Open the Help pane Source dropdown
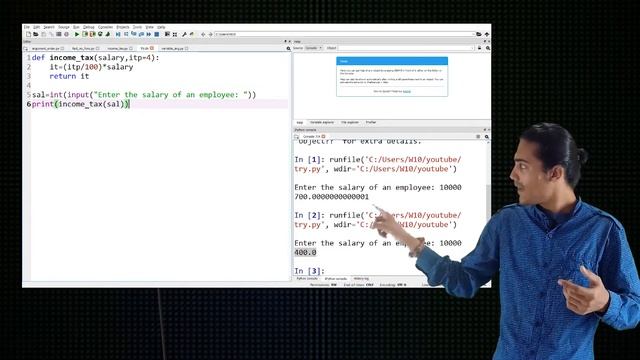 click(313, 48)
